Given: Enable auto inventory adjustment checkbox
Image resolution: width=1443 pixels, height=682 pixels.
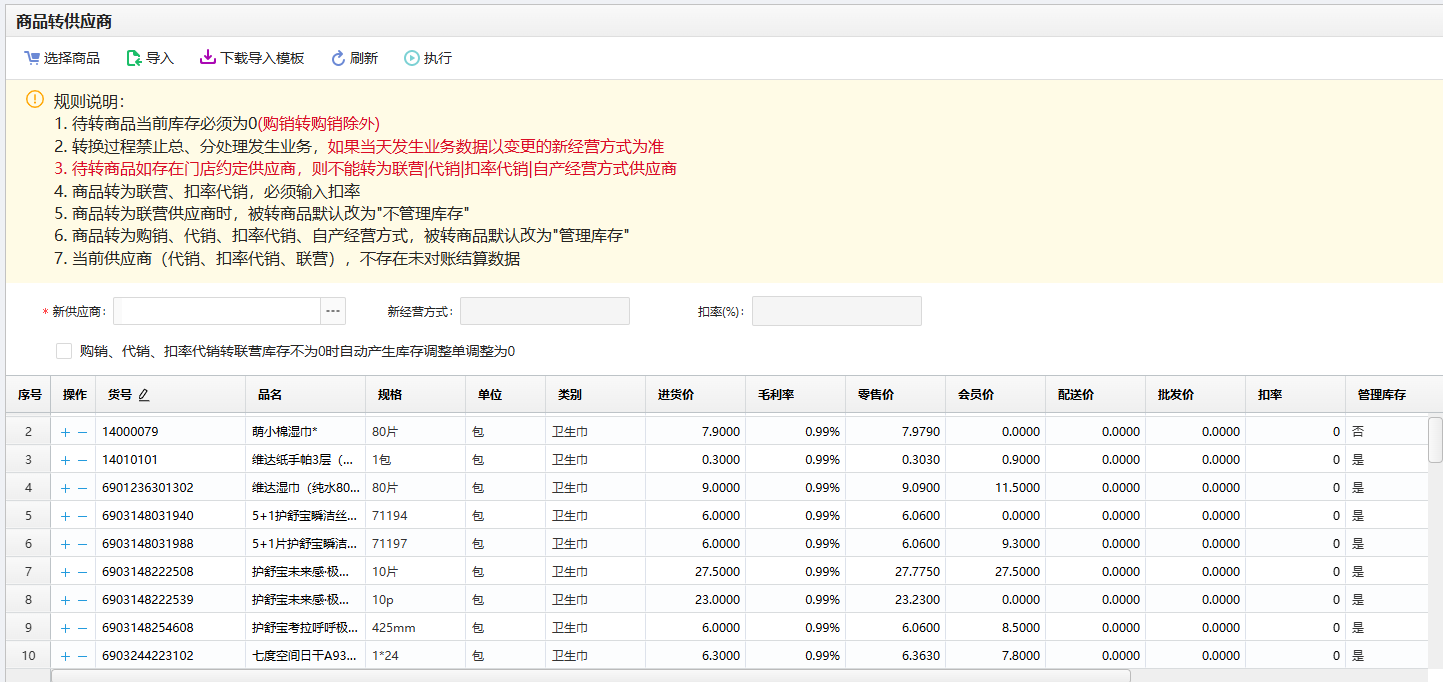Looking at the screenshot, I should pyautogui.click(x=64, y=351).
